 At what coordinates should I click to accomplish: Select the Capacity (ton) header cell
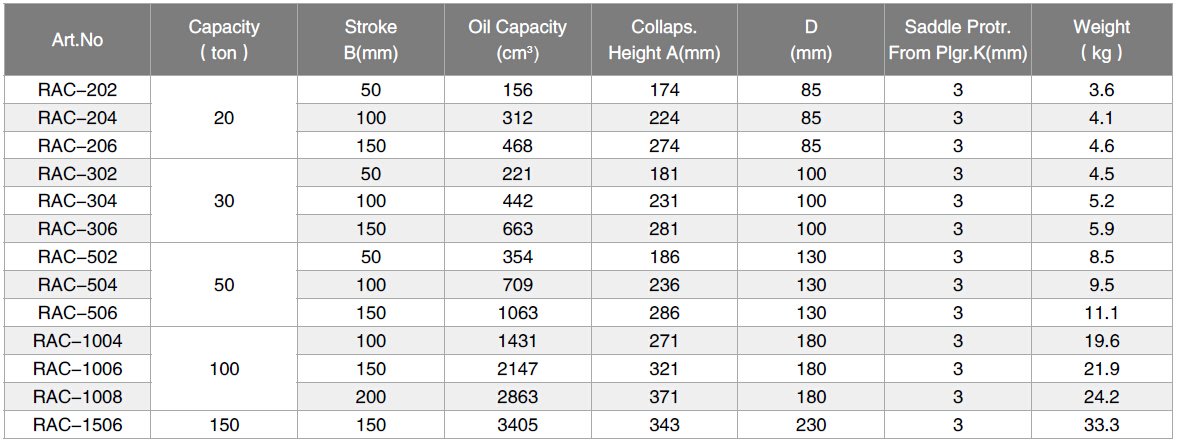[224, 40]
